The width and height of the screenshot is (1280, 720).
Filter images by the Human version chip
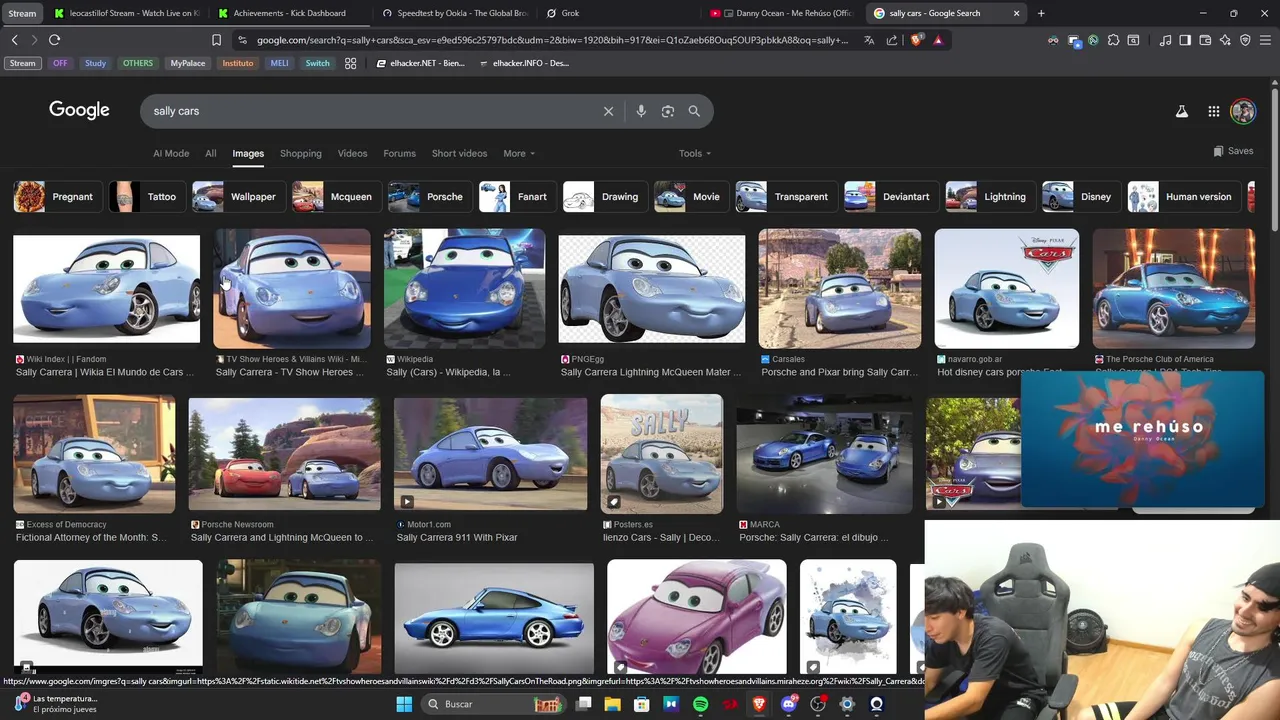click(x=1184, y=197)
